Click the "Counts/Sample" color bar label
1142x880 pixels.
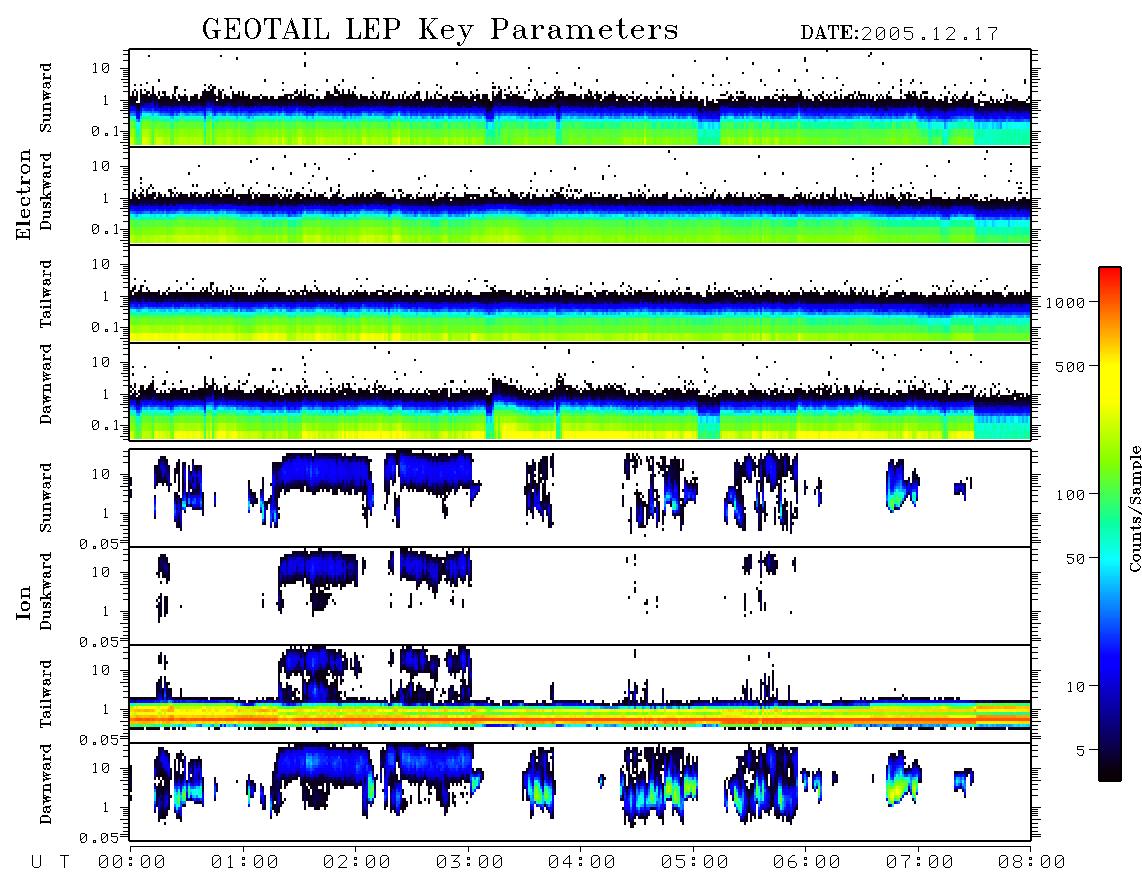coord(1134,508)
